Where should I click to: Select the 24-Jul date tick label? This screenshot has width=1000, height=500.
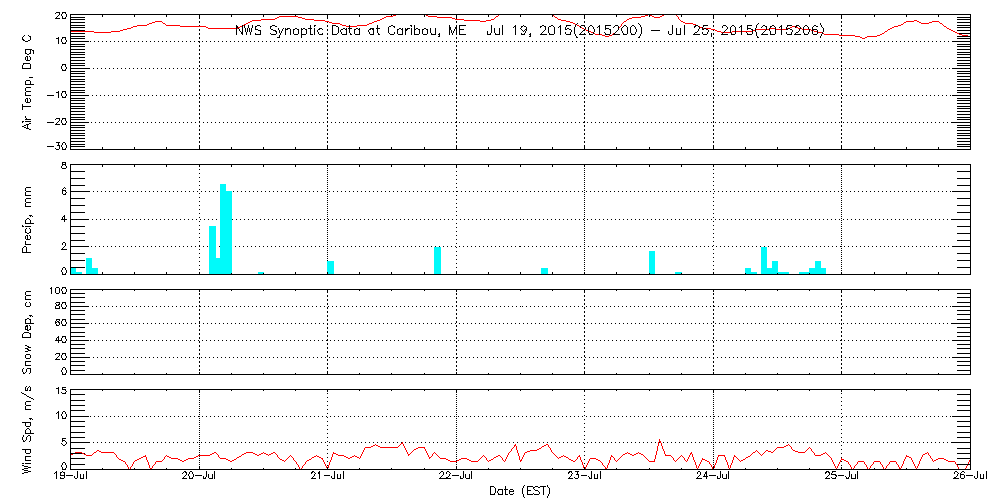click(x=713, y=478)
